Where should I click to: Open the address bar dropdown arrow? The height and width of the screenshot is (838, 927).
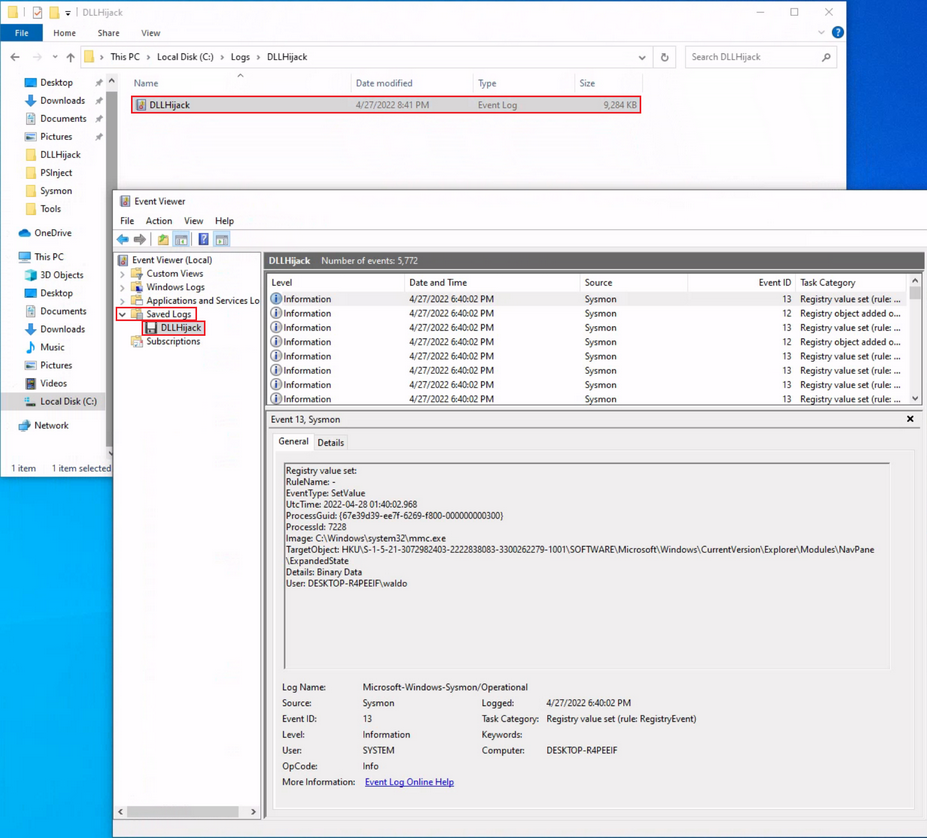(x=643, y=57)
